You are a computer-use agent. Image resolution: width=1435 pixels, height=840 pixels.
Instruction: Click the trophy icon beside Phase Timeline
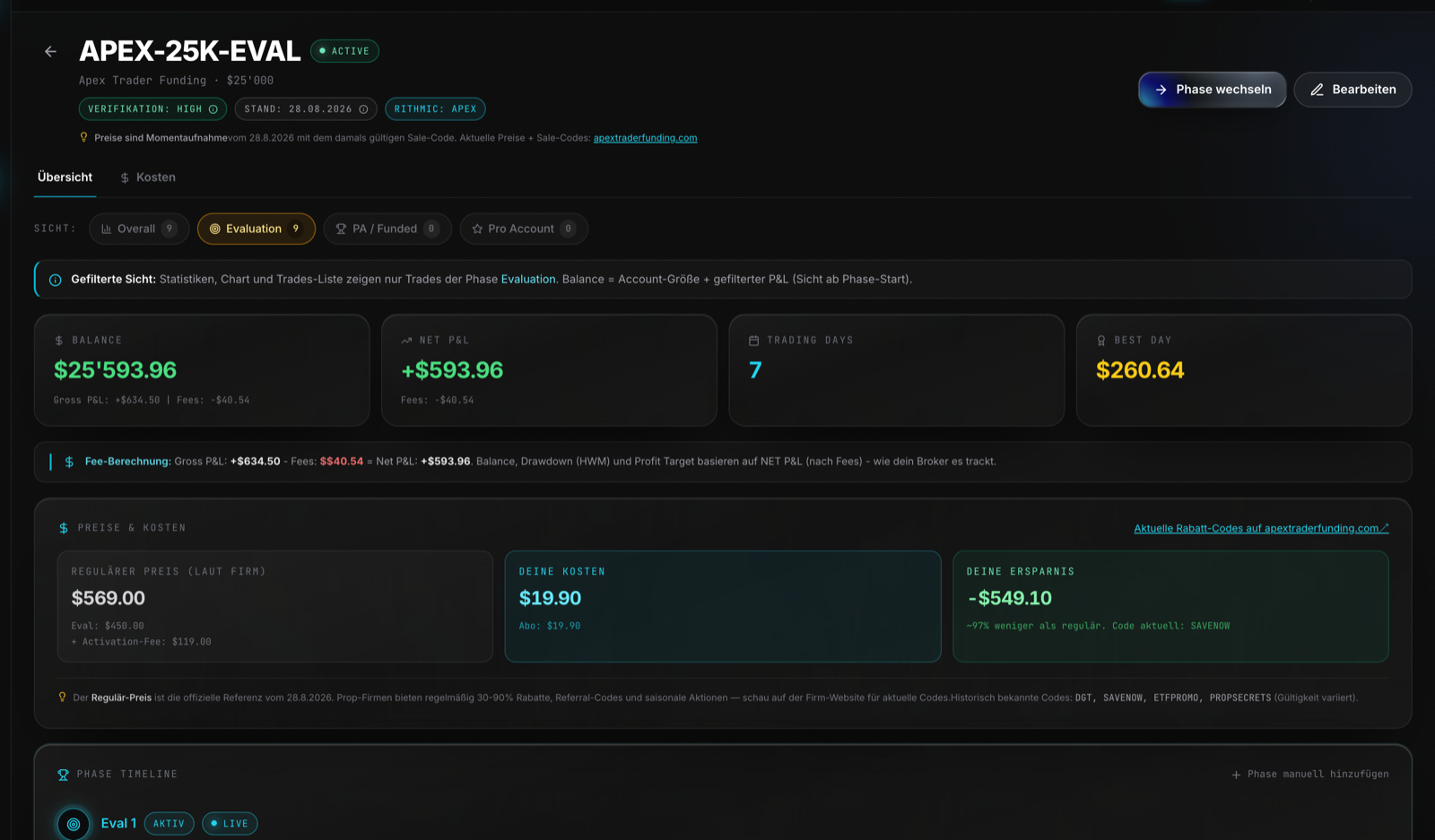63,775
